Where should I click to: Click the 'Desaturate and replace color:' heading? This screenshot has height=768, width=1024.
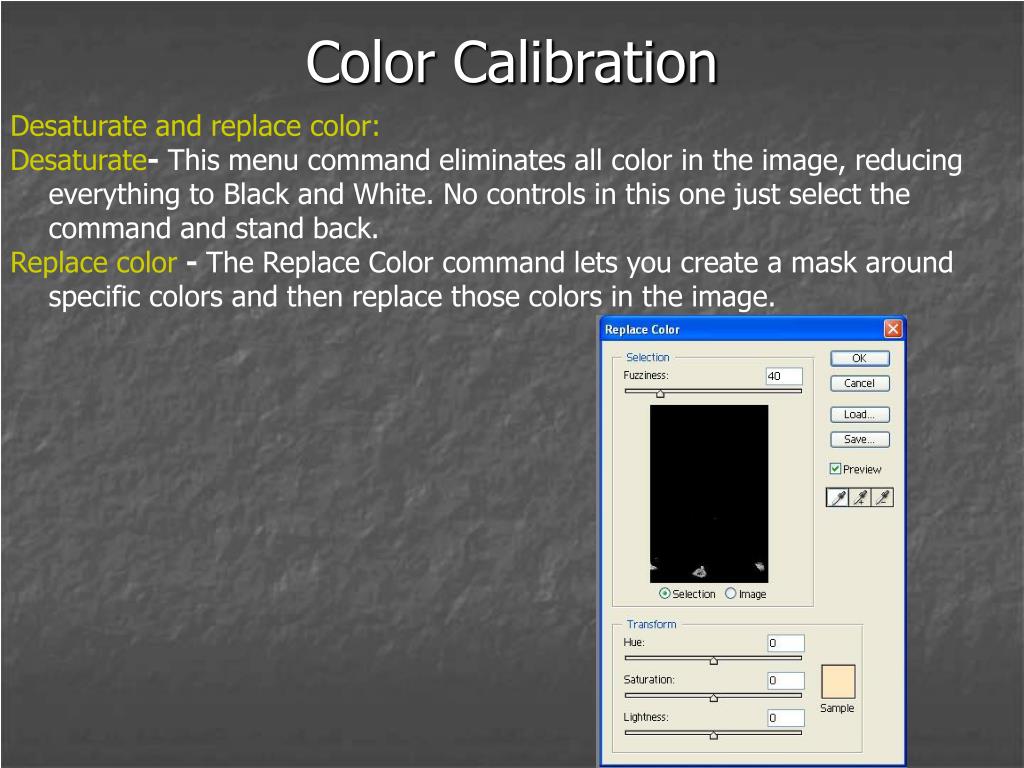pos(195,126)
